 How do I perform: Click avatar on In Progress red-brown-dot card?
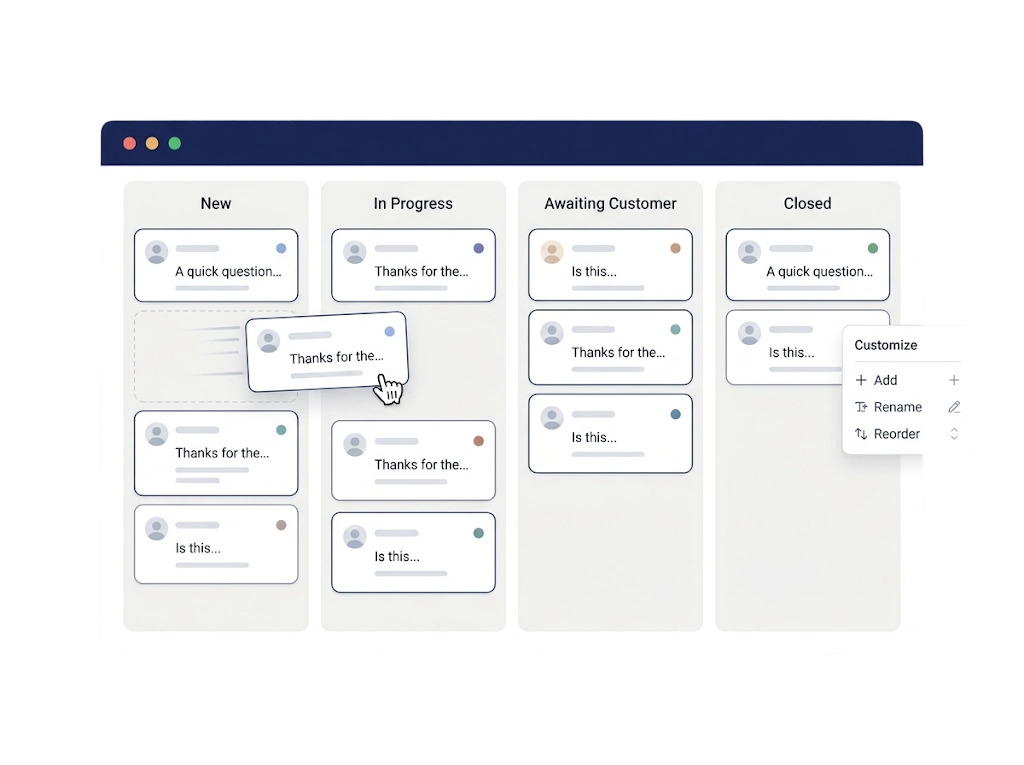[x=355, y=444]
